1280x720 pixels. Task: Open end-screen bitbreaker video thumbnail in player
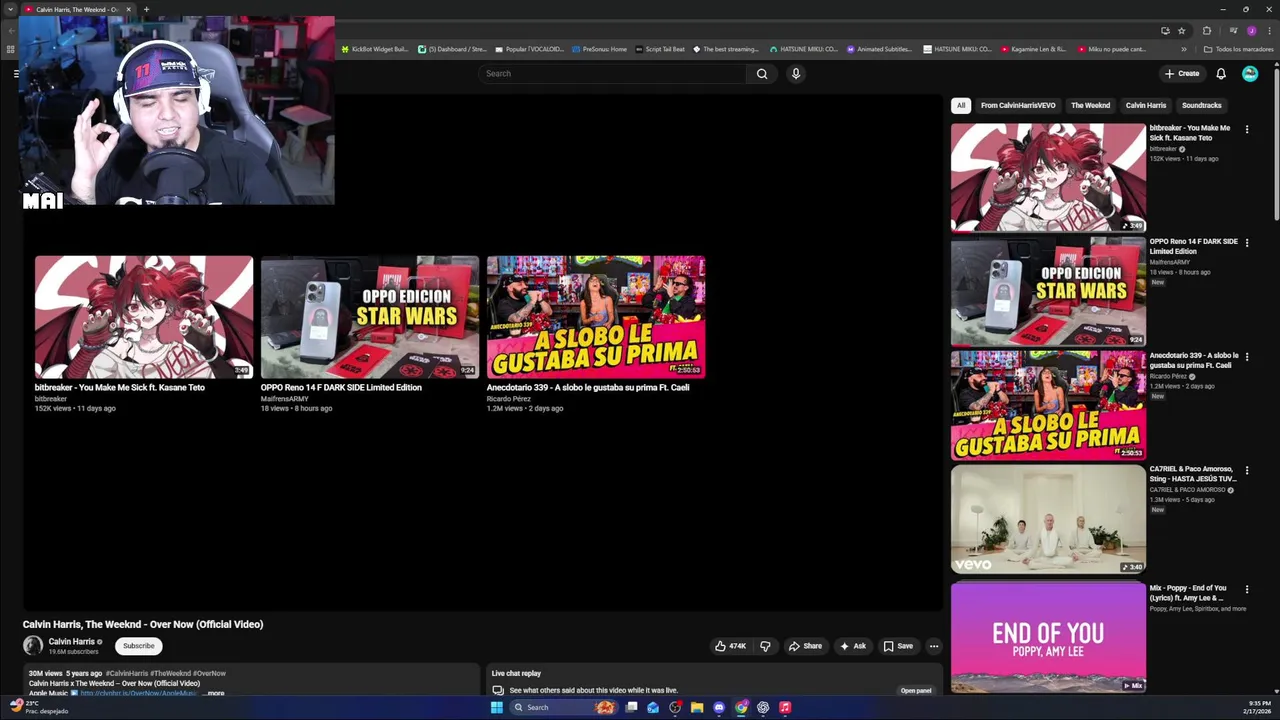[144, 317]
